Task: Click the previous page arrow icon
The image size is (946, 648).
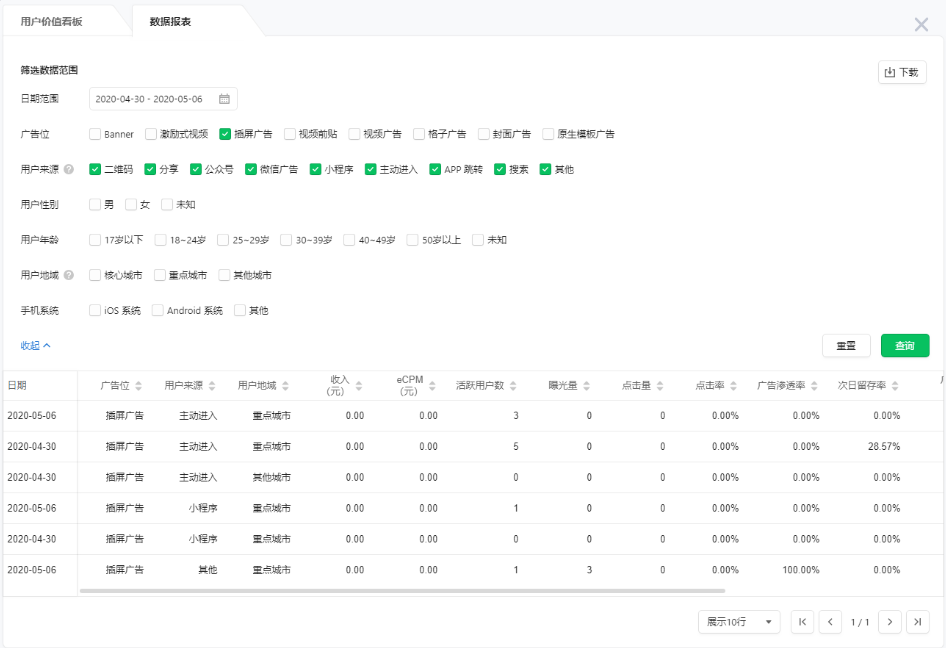Action: click(831, 621)
